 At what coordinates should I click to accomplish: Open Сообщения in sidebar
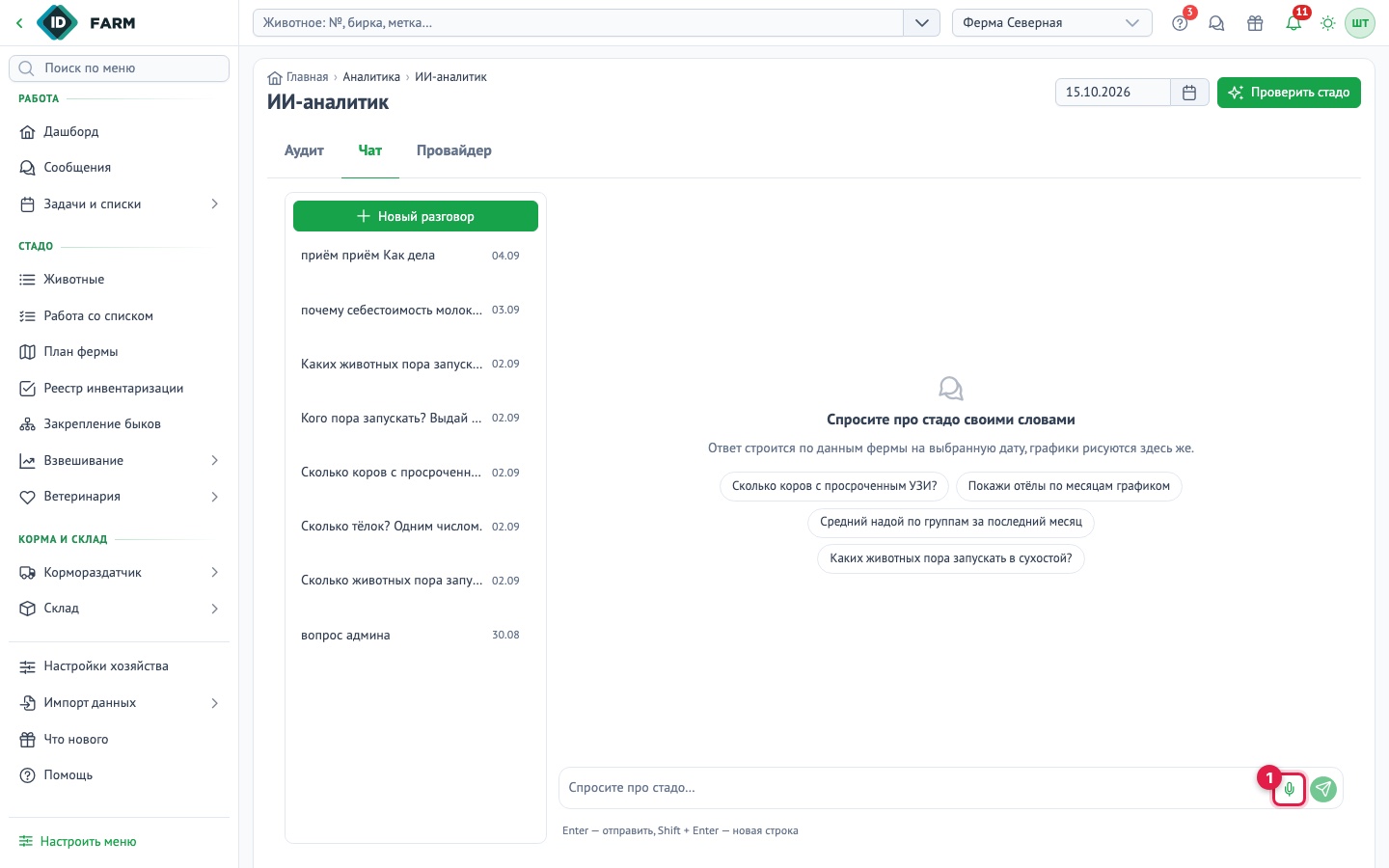[119, 168]
